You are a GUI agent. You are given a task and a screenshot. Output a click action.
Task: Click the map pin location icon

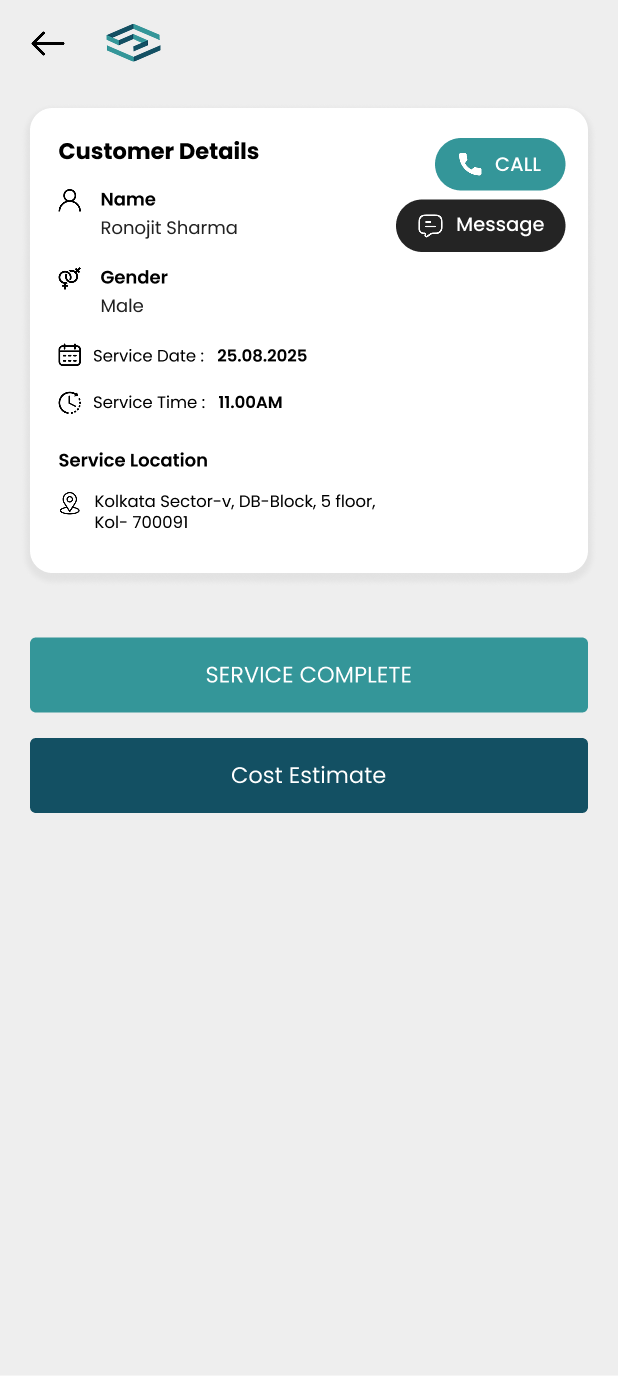click(70, 503)
